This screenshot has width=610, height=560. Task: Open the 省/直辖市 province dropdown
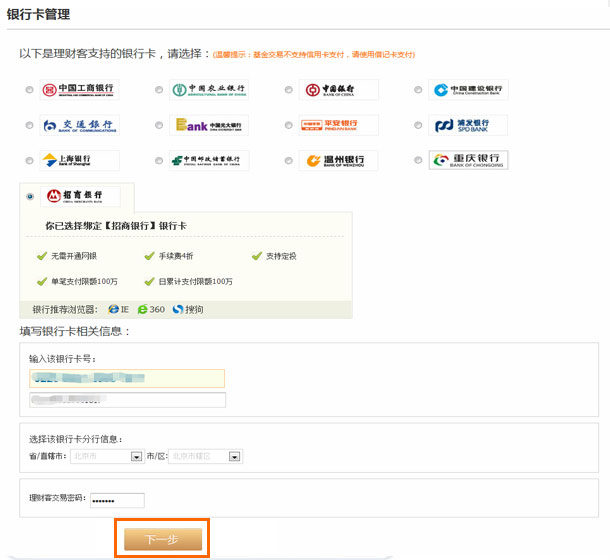click(107, 456)
